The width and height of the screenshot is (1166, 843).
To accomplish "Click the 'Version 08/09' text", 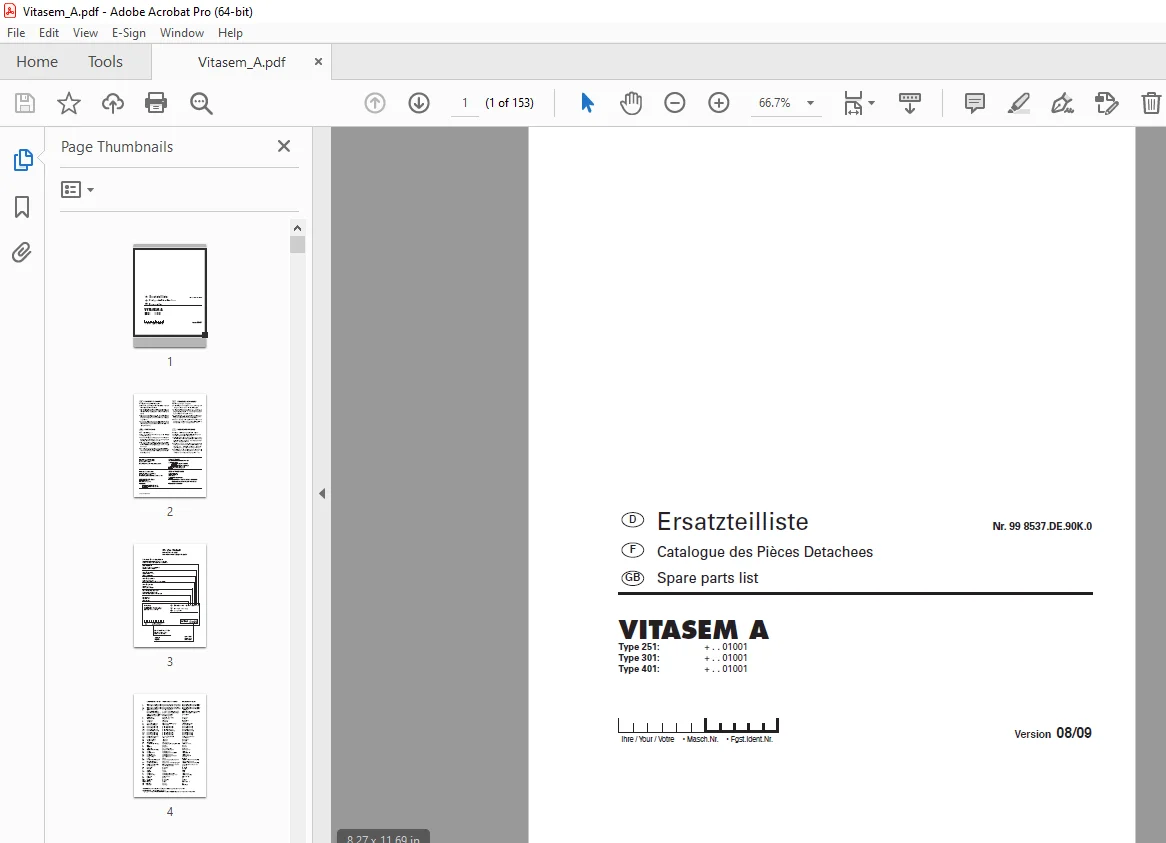I will click(x=1053, y=733).
